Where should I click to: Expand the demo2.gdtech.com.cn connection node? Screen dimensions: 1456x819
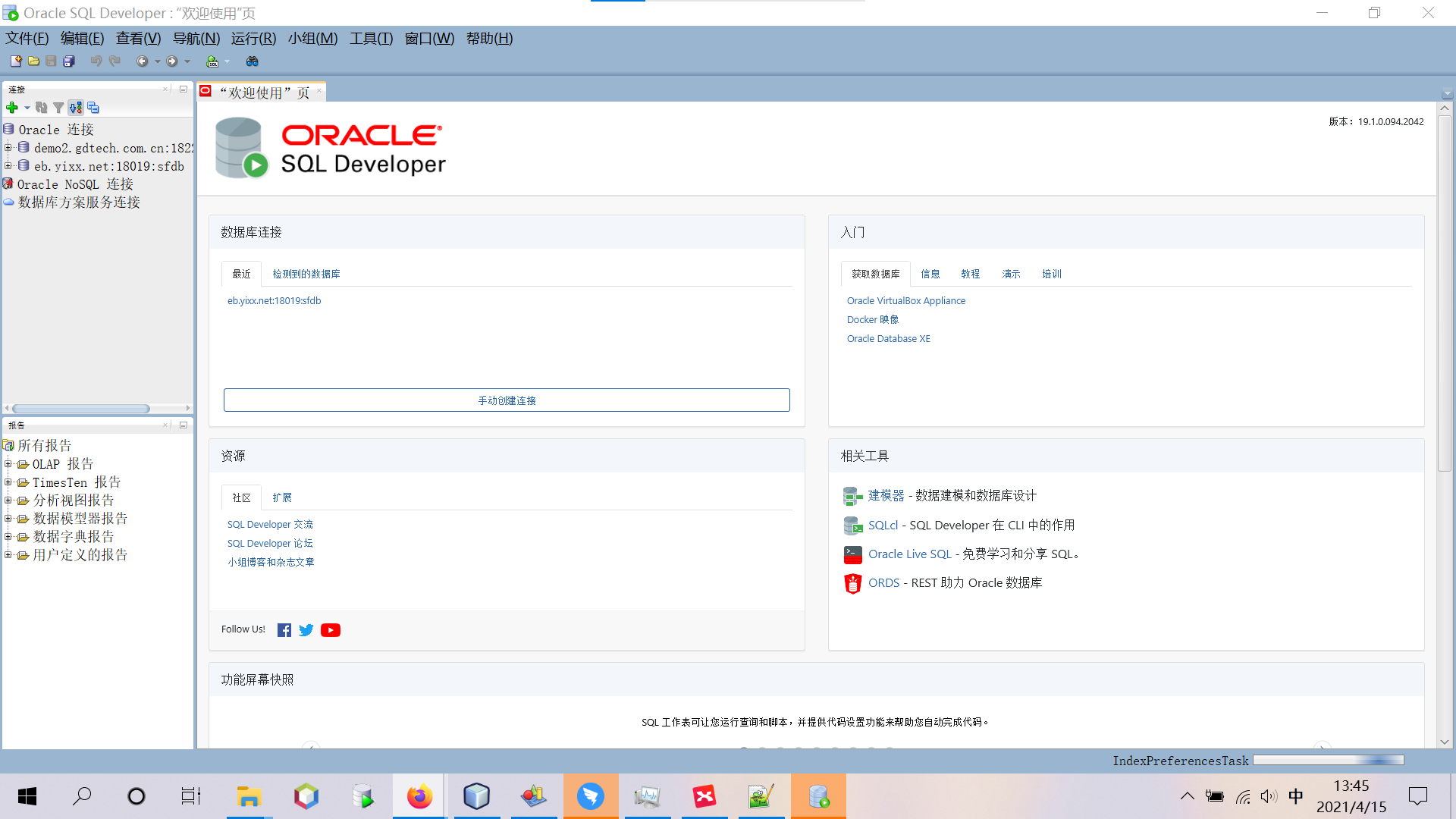8,147
